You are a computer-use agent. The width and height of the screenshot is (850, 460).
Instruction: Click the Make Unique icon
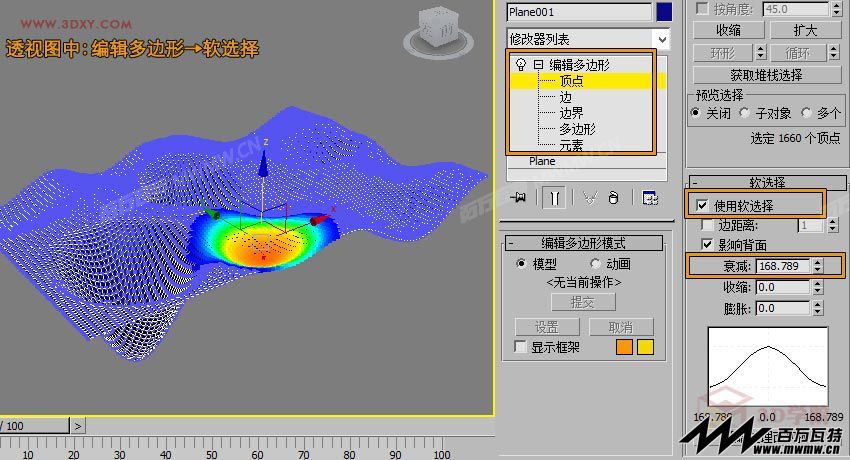tap(590, 198)
